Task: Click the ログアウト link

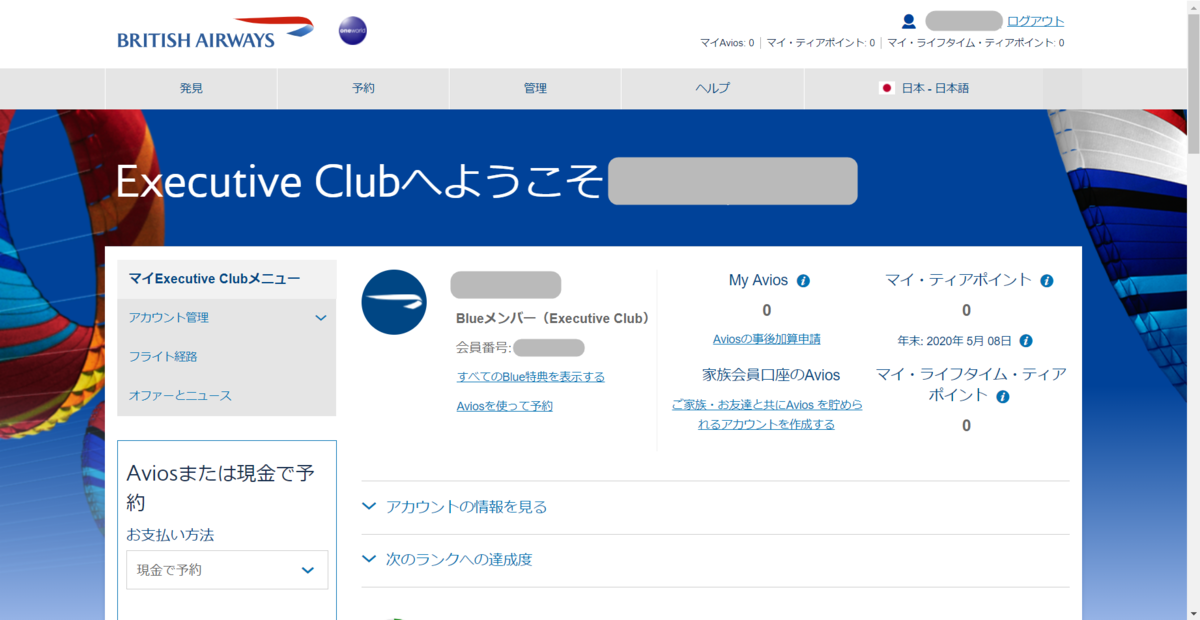Action: click(x=1035, y=21)
